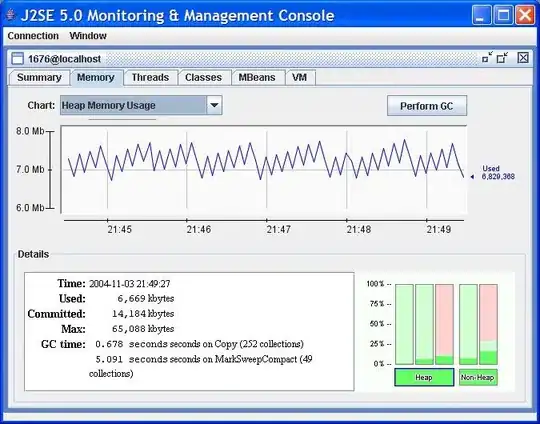540x424 pixels.
Task: Open the Chart dropdown arrow
Action: click(214, 105)
